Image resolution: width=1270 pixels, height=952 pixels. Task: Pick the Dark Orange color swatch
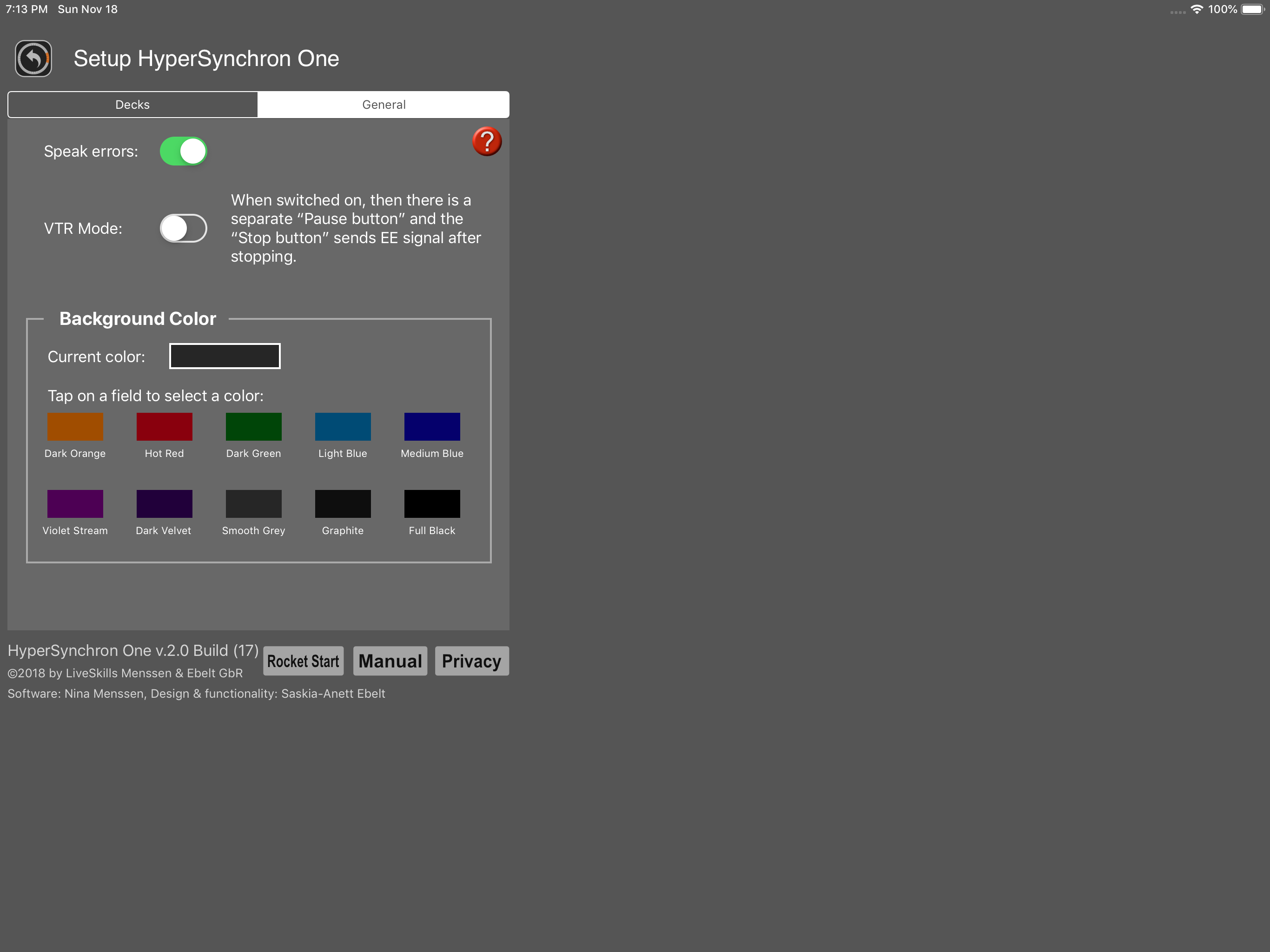pyautogui.click(x=75, y=427)
